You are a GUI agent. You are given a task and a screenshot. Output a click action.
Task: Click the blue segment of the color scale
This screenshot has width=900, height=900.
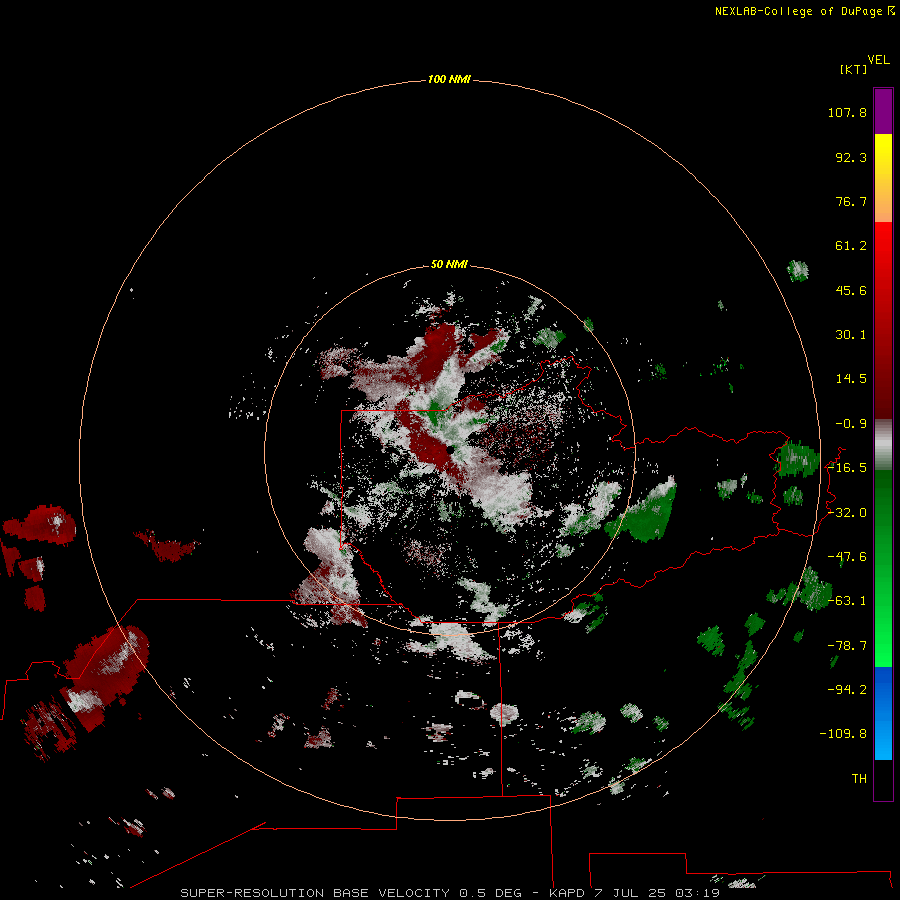click(x=883, y=713)
